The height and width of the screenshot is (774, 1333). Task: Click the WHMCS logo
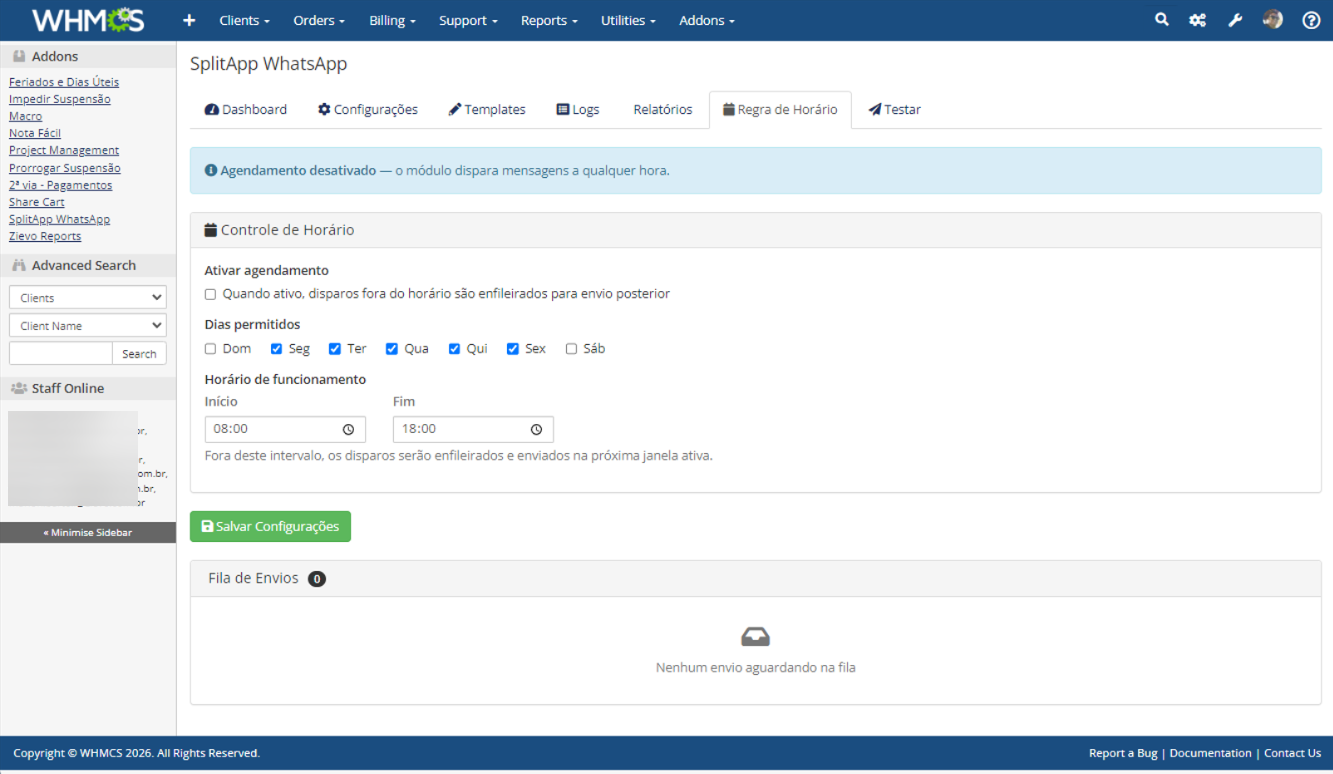tap(88, 20)
